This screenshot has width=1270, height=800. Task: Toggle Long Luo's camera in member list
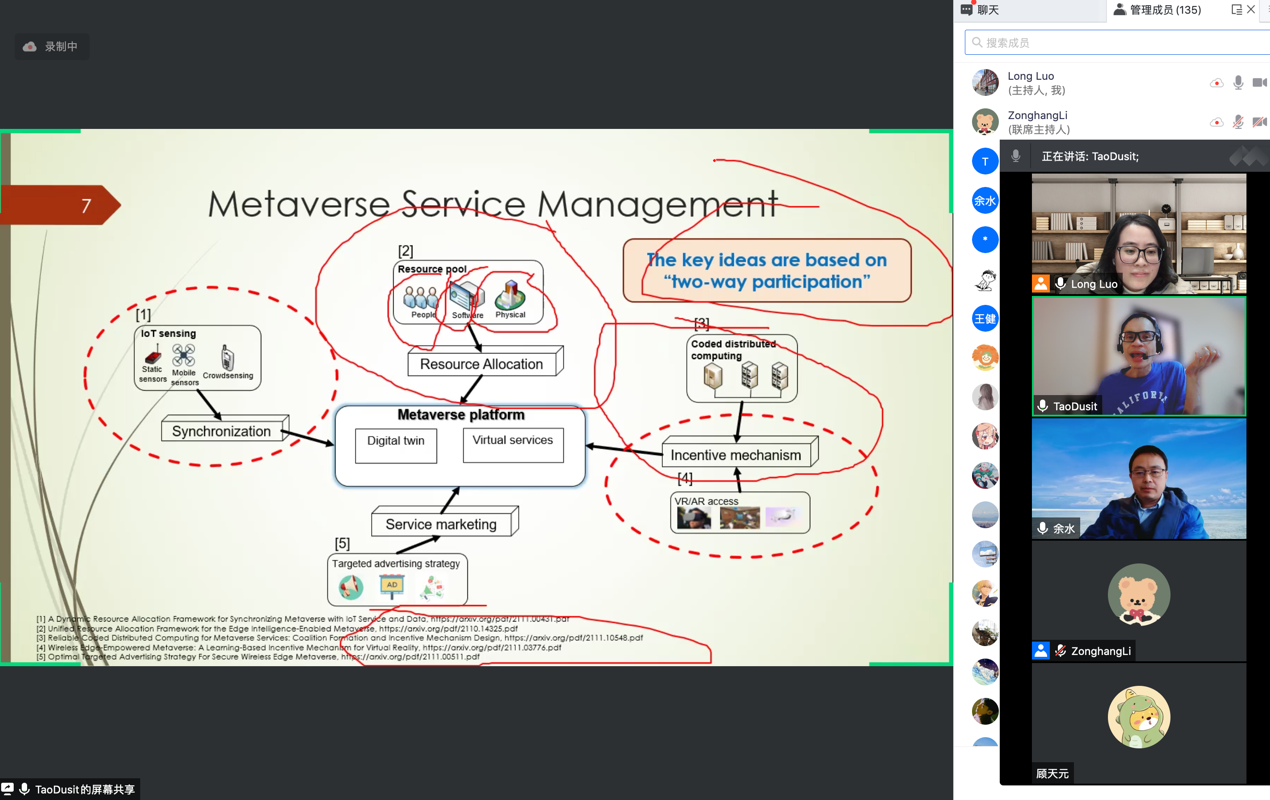click(1259, 83)
